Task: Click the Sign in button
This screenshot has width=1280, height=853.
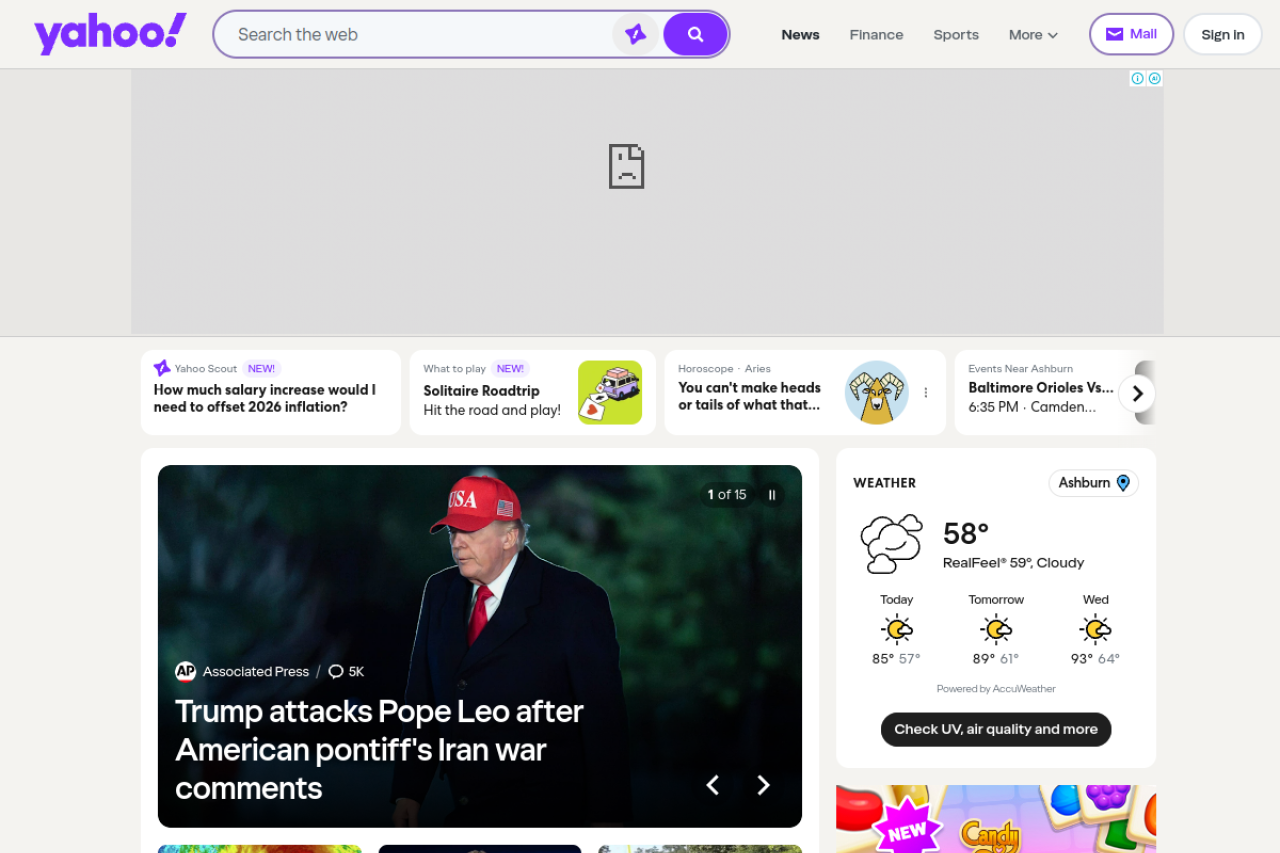Action: (1222, 34)
